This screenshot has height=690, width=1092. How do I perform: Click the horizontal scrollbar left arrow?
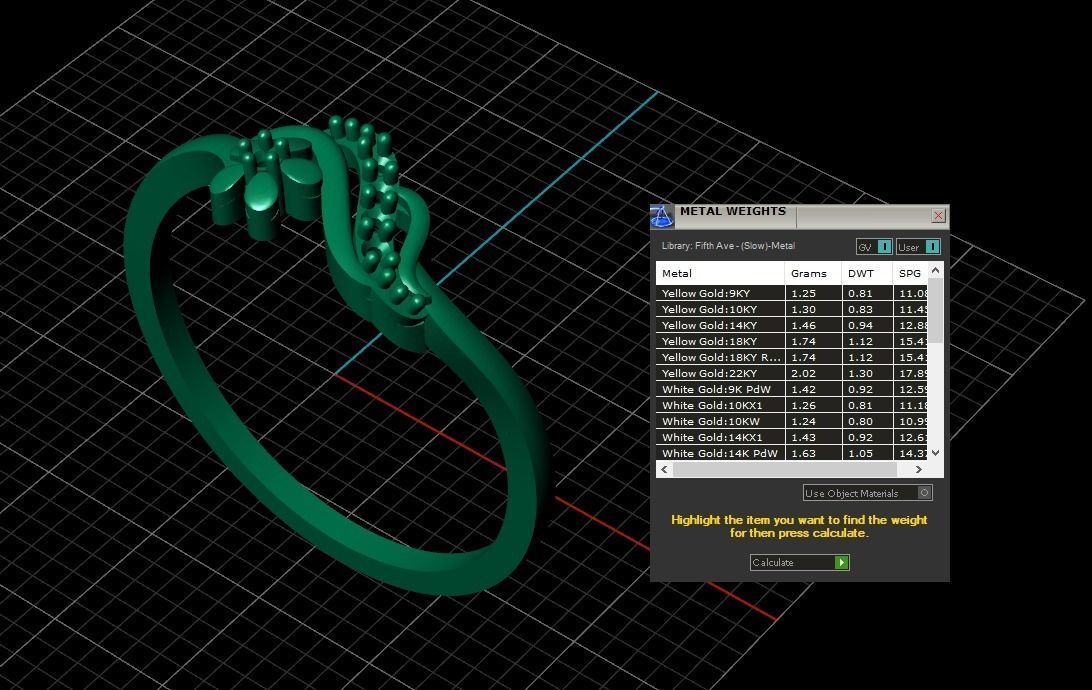pyautogui.click(x=664, y=469)
